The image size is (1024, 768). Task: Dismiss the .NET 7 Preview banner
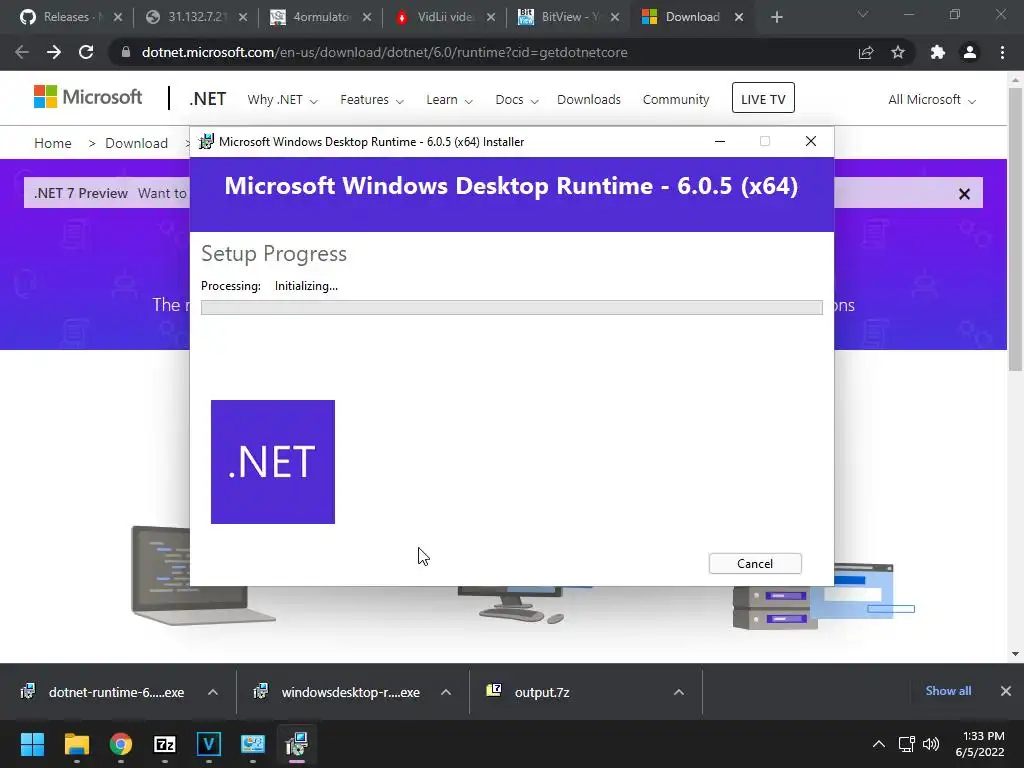[964, 194]
